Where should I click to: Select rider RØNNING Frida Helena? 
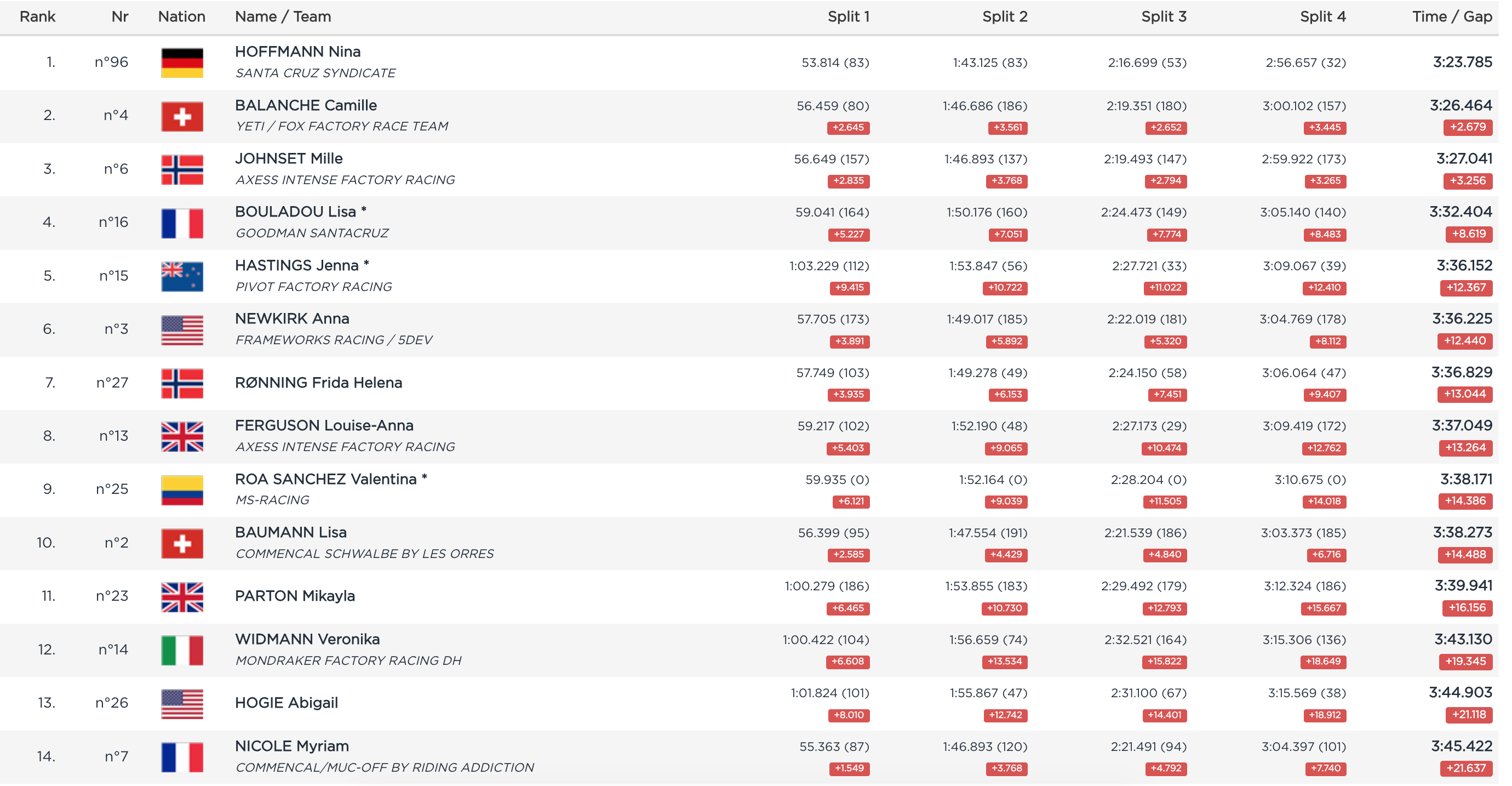318,383
